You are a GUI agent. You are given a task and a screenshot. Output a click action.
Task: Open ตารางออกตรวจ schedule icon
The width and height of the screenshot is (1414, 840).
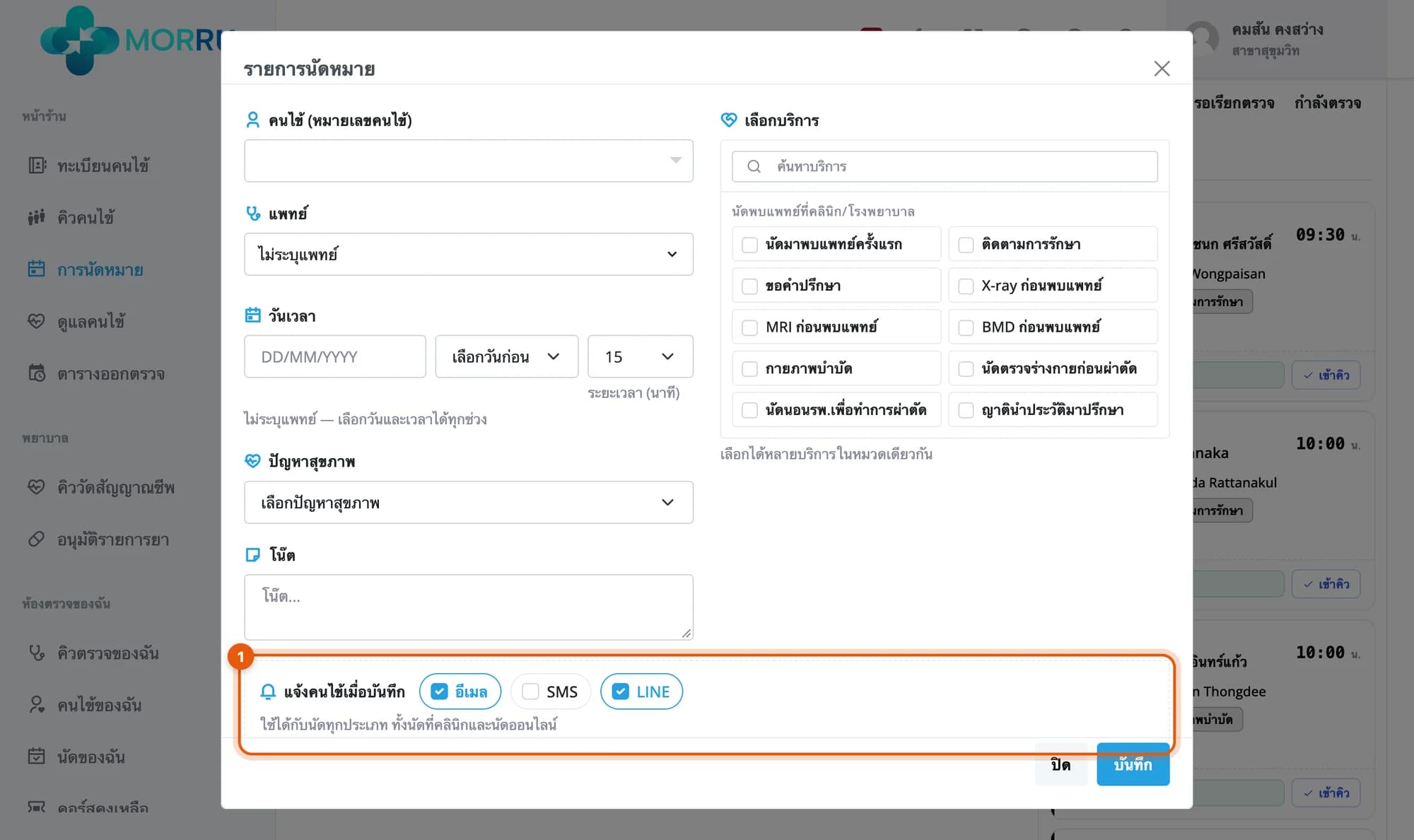tap(37, 373)
